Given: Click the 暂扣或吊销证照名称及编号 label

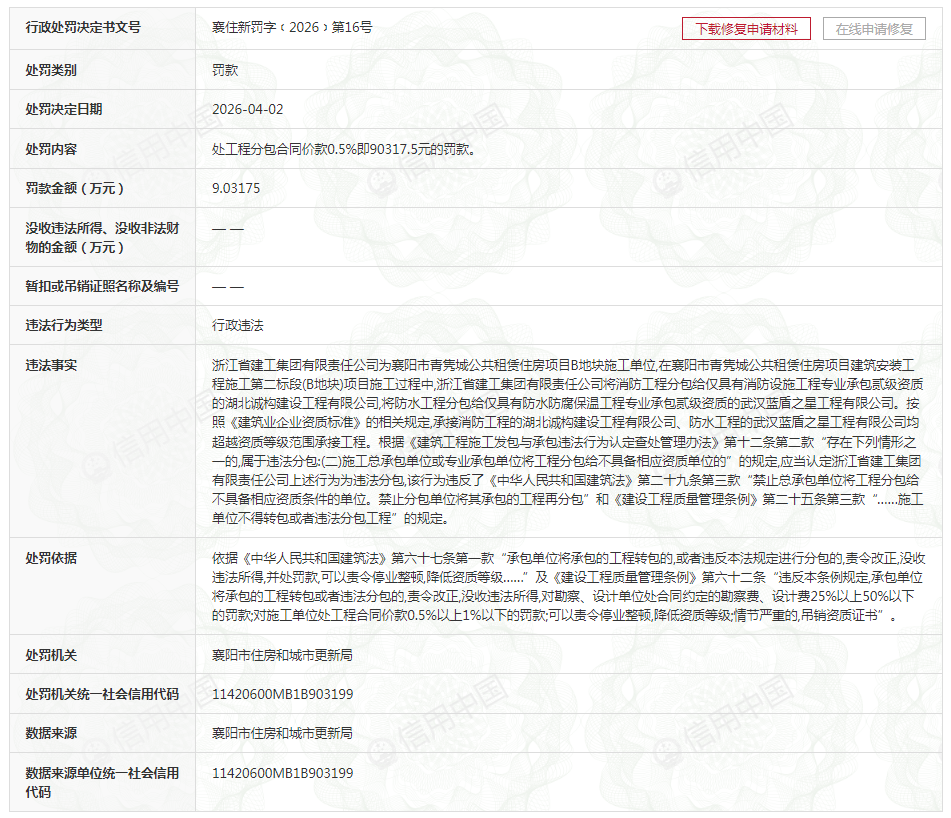Looking at the screenshot, I should pyautogui.click(x=102, y=286).
